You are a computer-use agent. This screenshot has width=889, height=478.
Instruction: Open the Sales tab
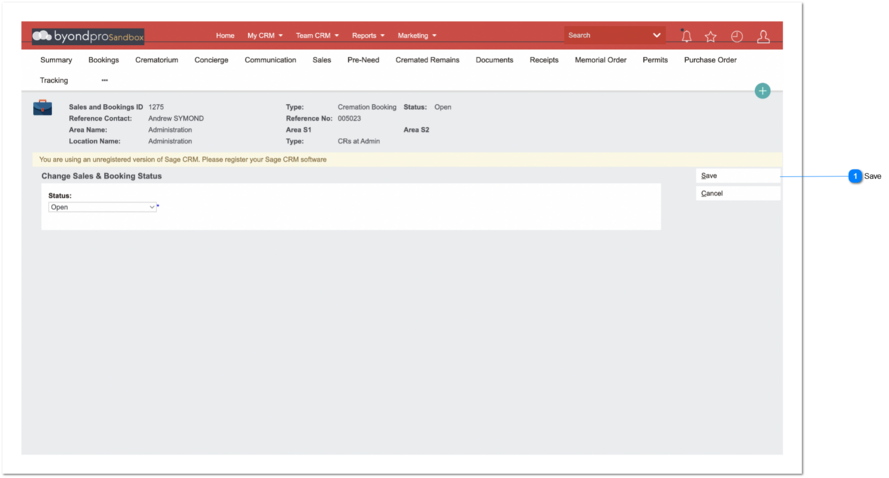[x=321, y=60]
